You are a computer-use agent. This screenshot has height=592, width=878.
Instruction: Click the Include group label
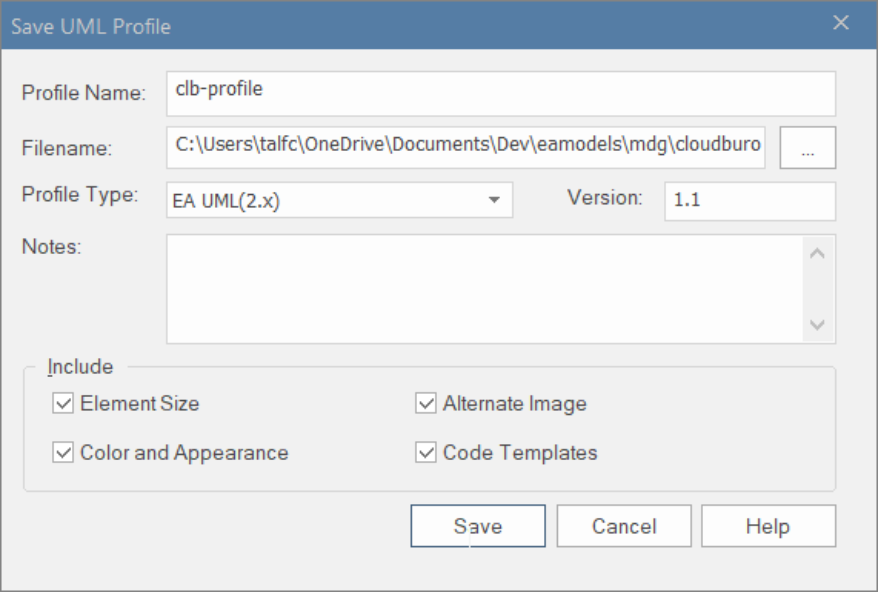coord(80,367)
